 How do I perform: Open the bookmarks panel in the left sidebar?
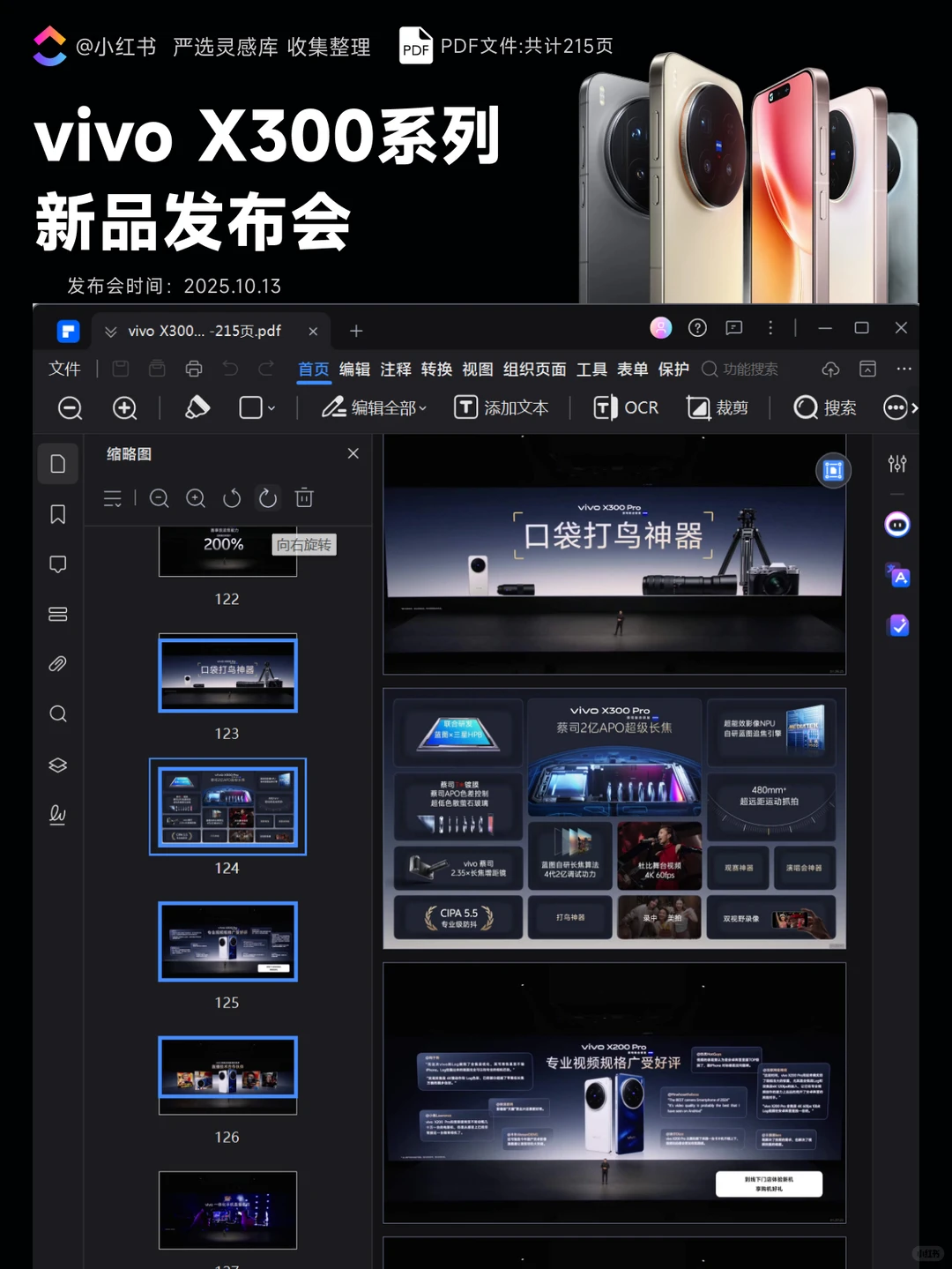57,514
